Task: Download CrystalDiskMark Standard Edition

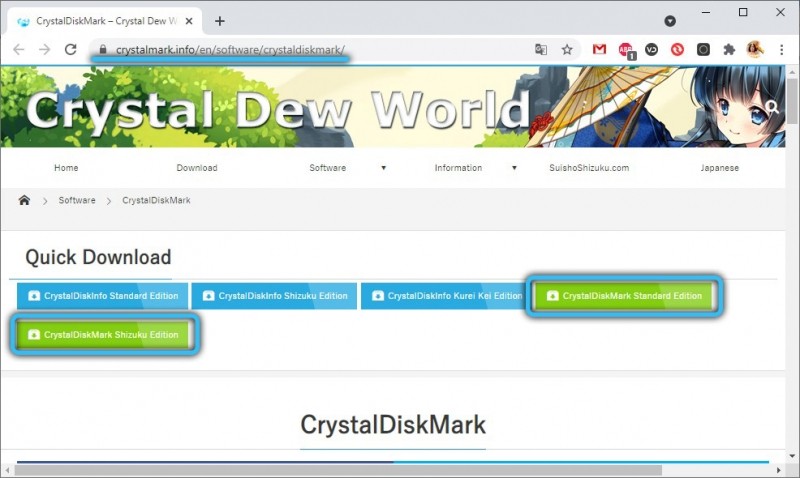Action: [623, 296]
